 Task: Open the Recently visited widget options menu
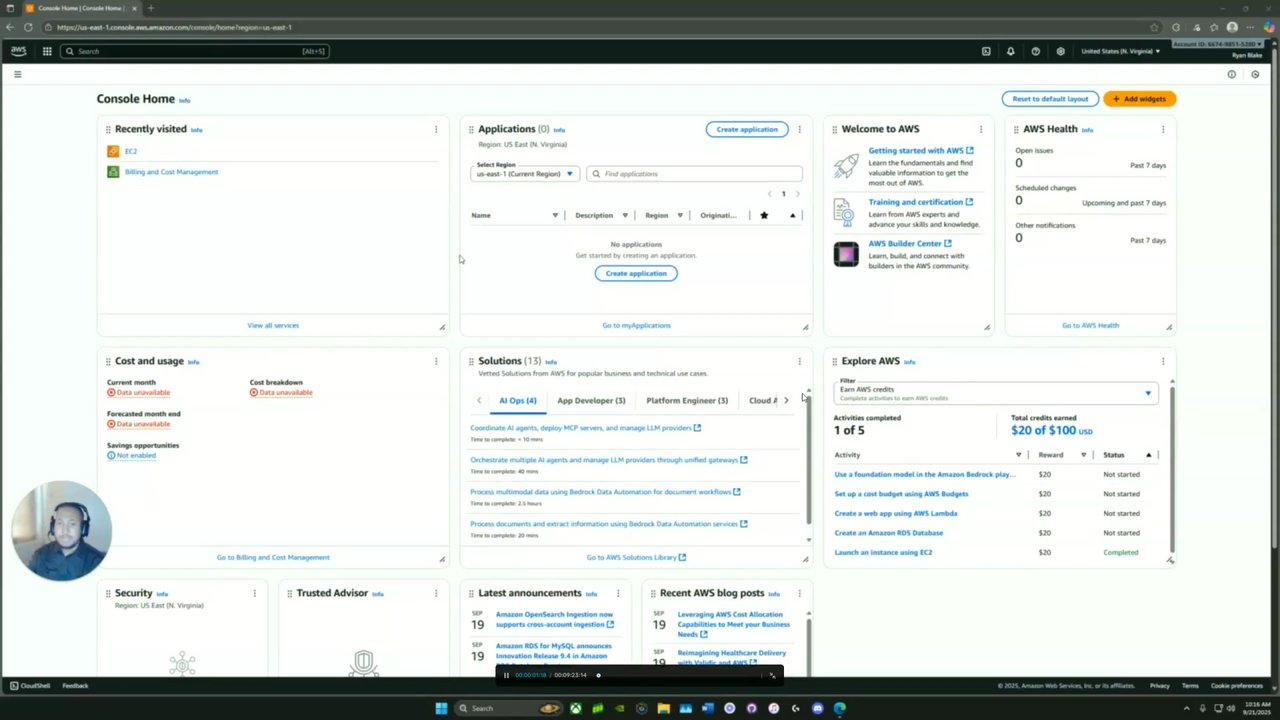(x=436, y=129)
